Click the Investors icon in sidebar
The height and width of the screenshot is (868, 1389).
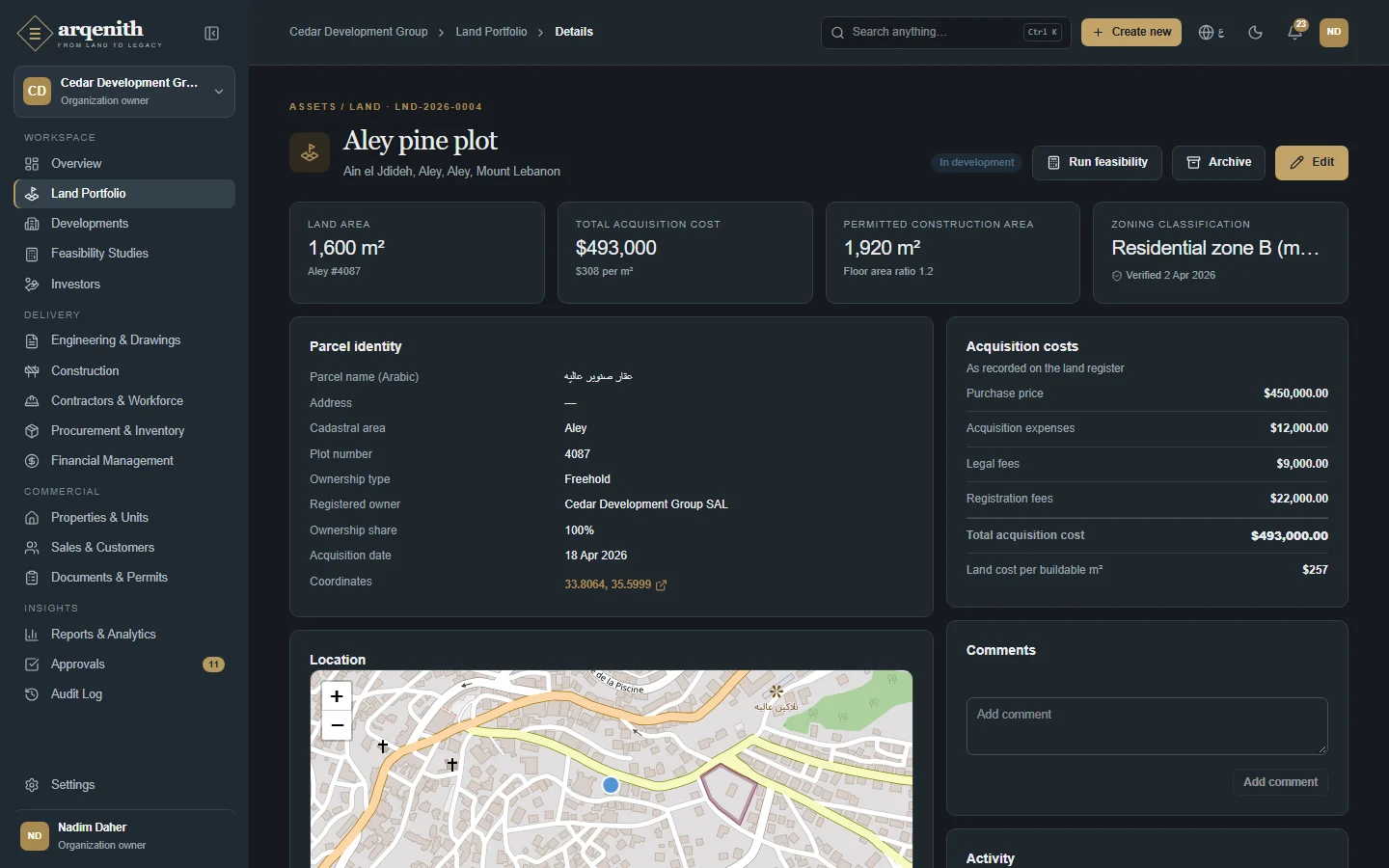coord(32,285)
